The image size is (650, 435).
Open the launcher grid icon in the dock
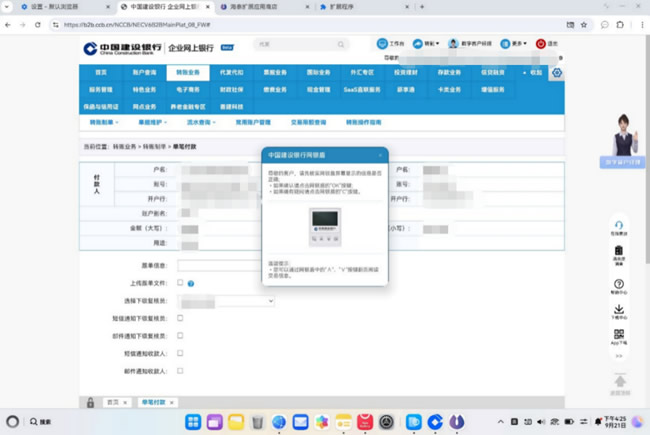pos(193,422)
